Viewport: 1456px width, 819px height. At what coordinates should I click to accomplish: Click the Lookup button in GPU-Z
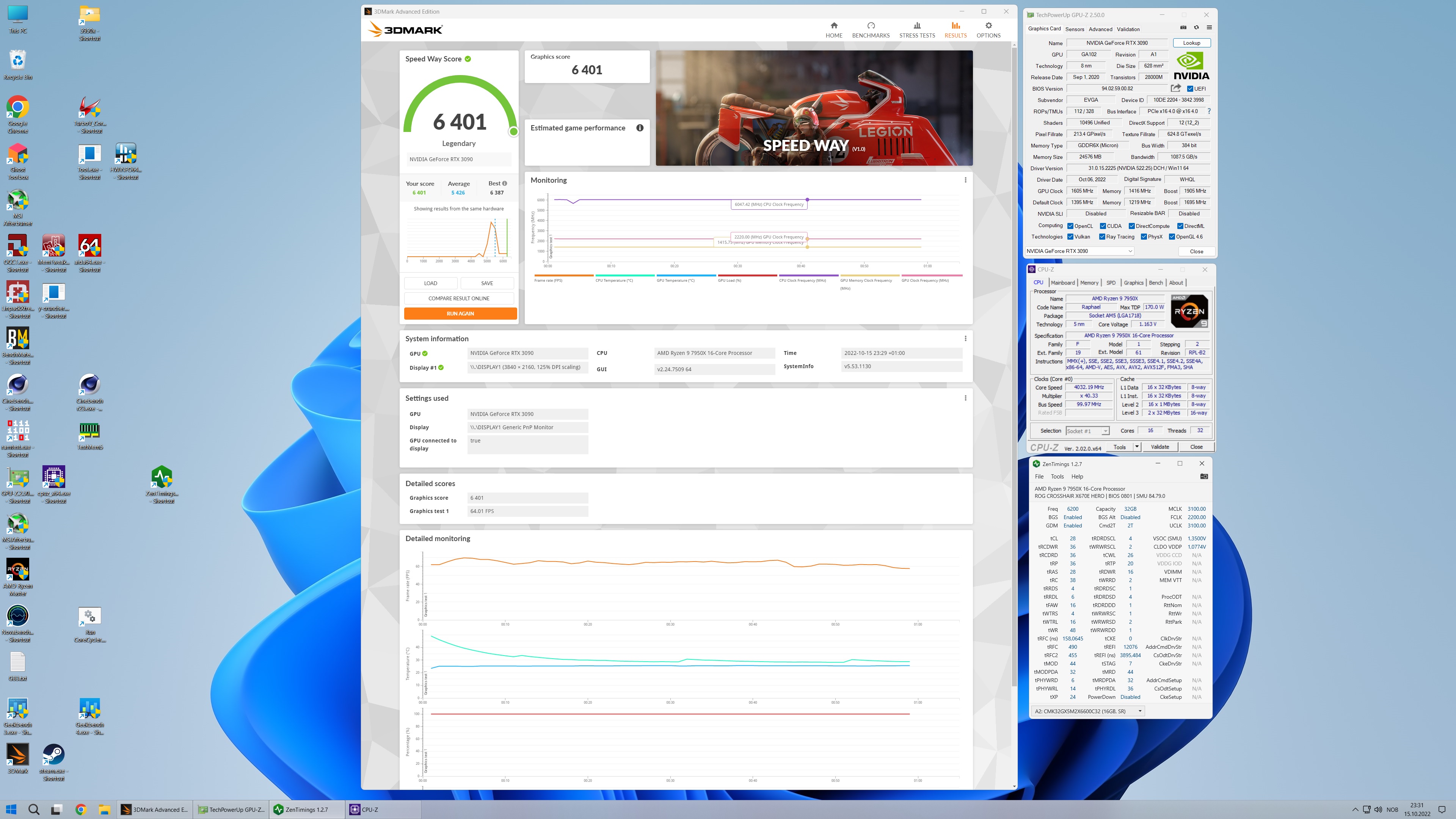pyautogui.click(x=1191, y=43)
